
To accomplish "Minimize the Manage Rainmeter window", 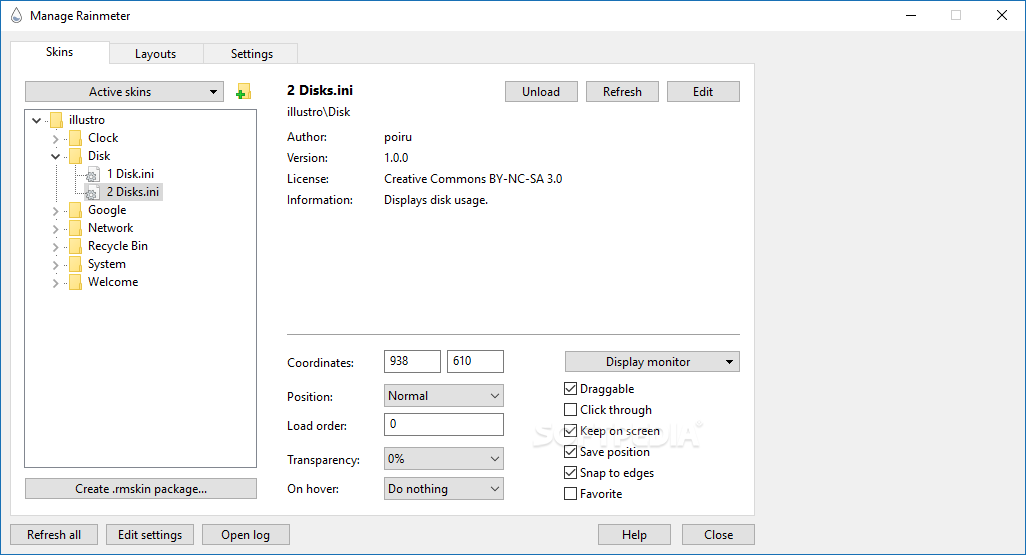I will click(x=911, y=15).
